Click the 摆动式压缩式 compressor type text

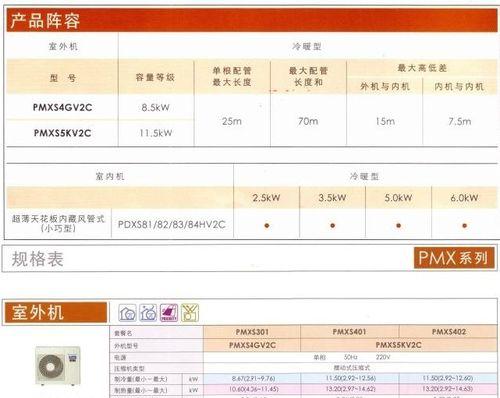point(352,367)
